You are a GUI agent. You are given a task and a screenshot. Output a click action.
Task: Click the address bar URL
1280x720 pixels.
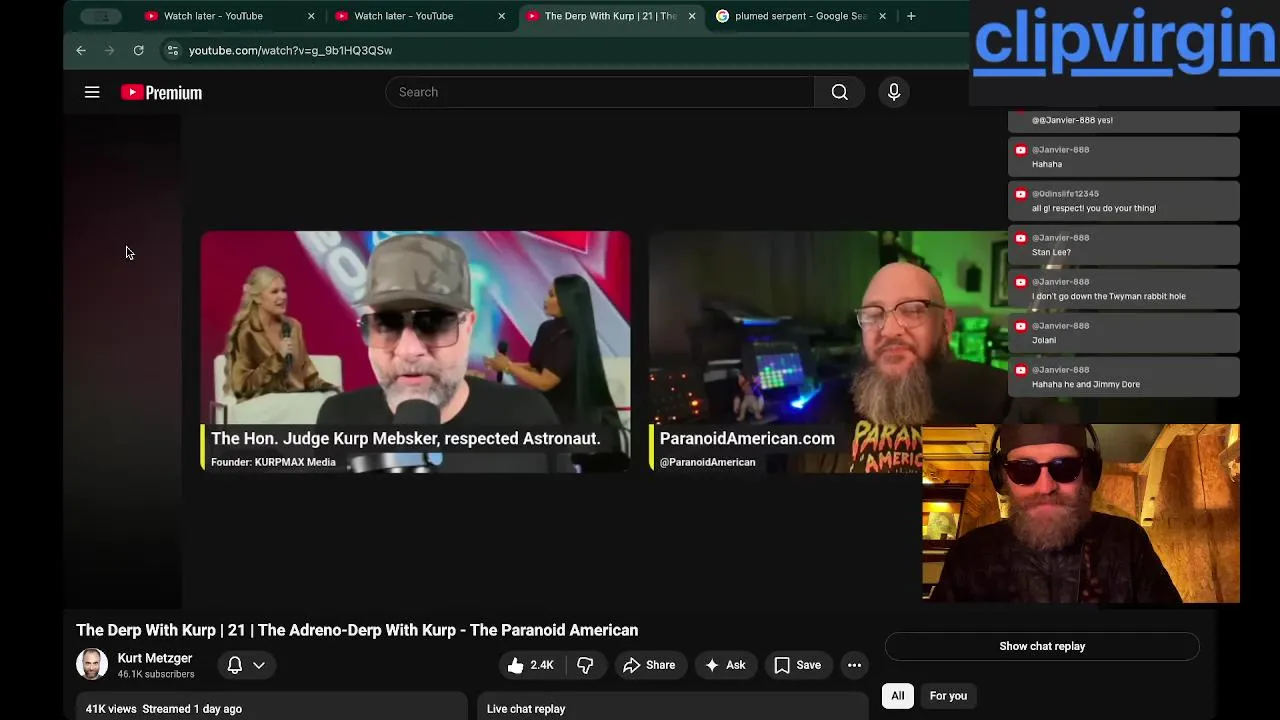(x=290, y=50)
